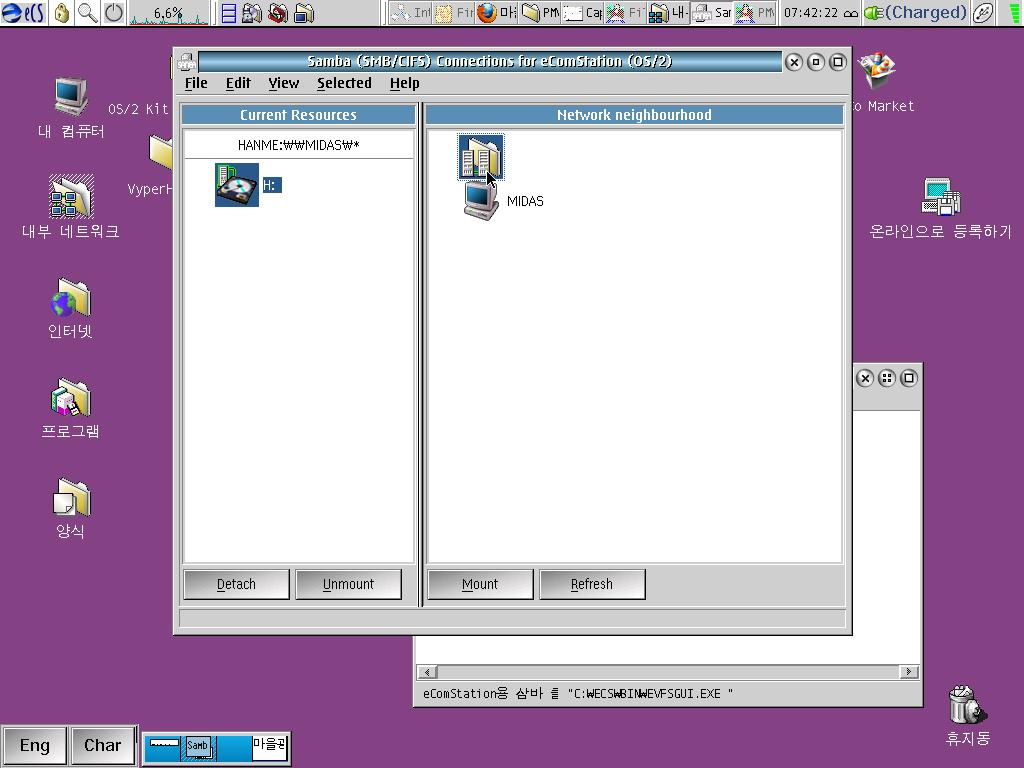
Task: Open the eCS start button
Action: 23,13
